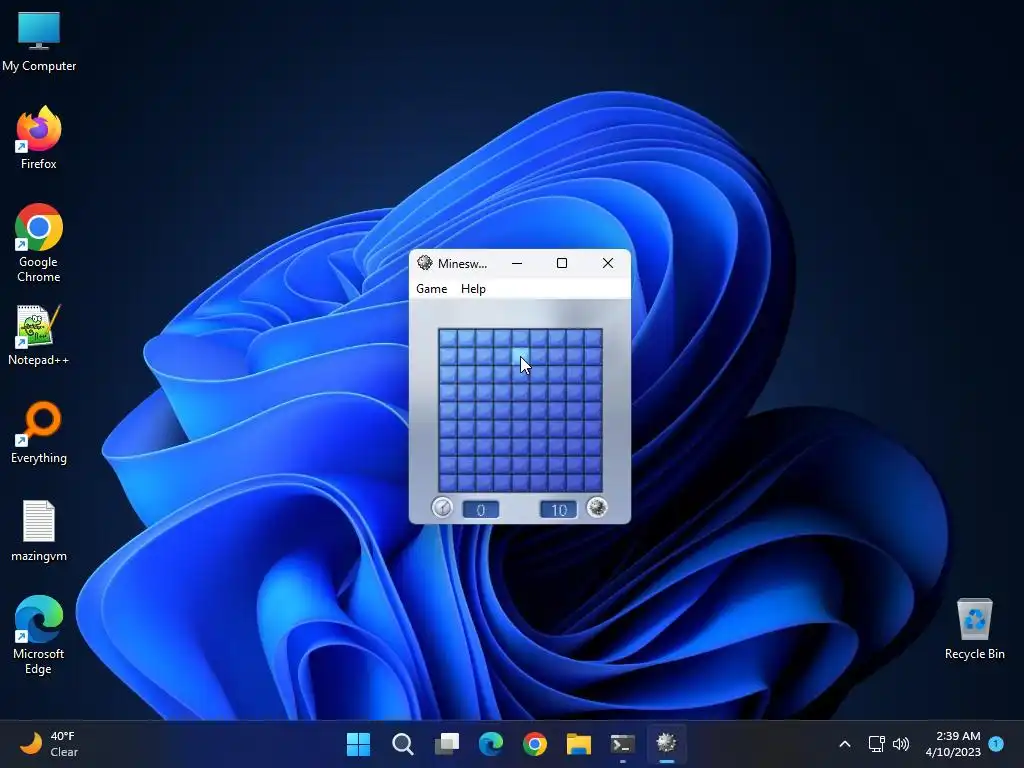The width and height of the screenshot is (1024, 768).
Task: Select the Notepad++ desktop shortcut
Action: 39,335
